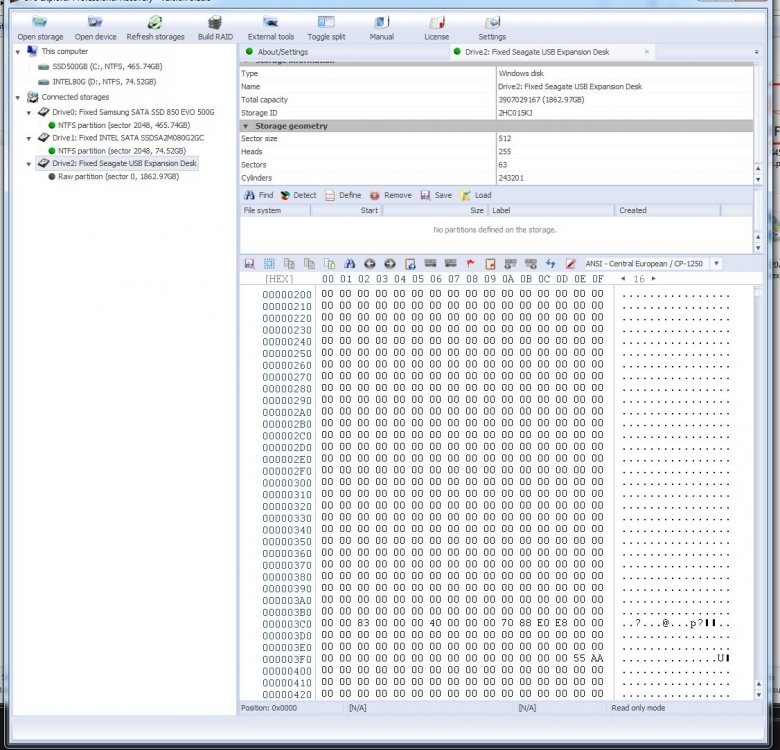Viewport: 780px width, 750px height.
Task: Save partition layout using Save
Action: [436, 195]
